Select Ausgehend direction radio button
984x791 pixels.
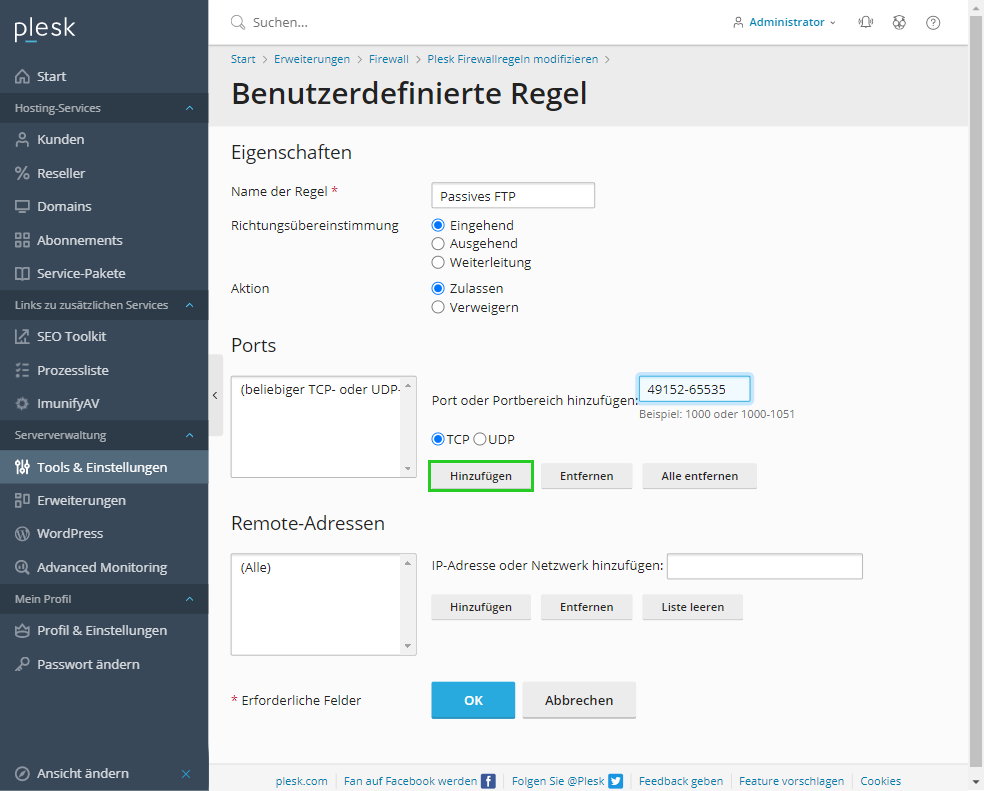tap(438, 244)
